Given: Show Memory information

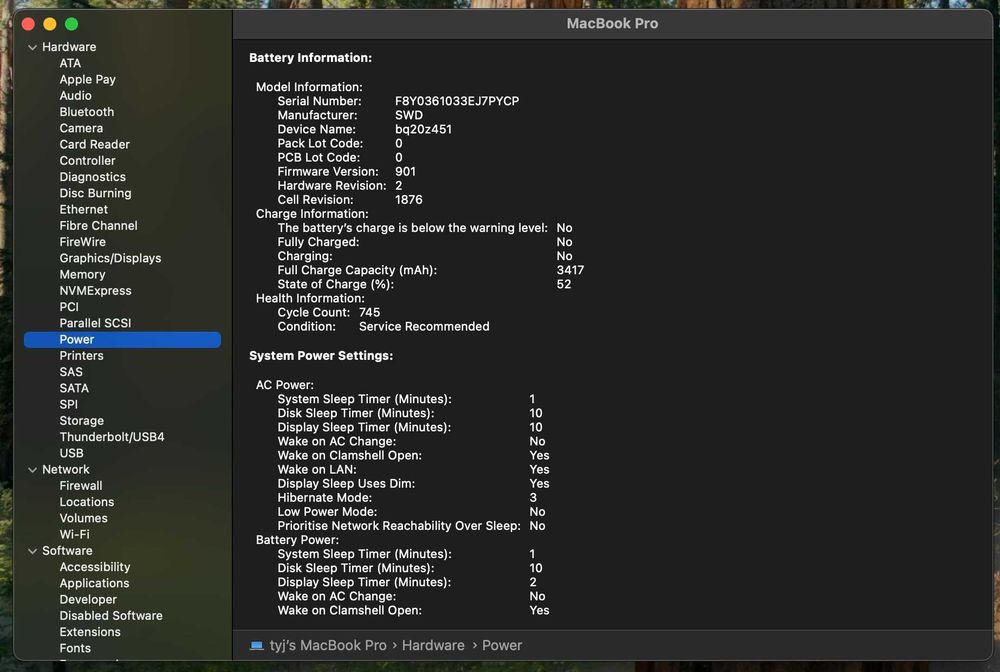Looking at the screenshot, I should coord(82,274).
